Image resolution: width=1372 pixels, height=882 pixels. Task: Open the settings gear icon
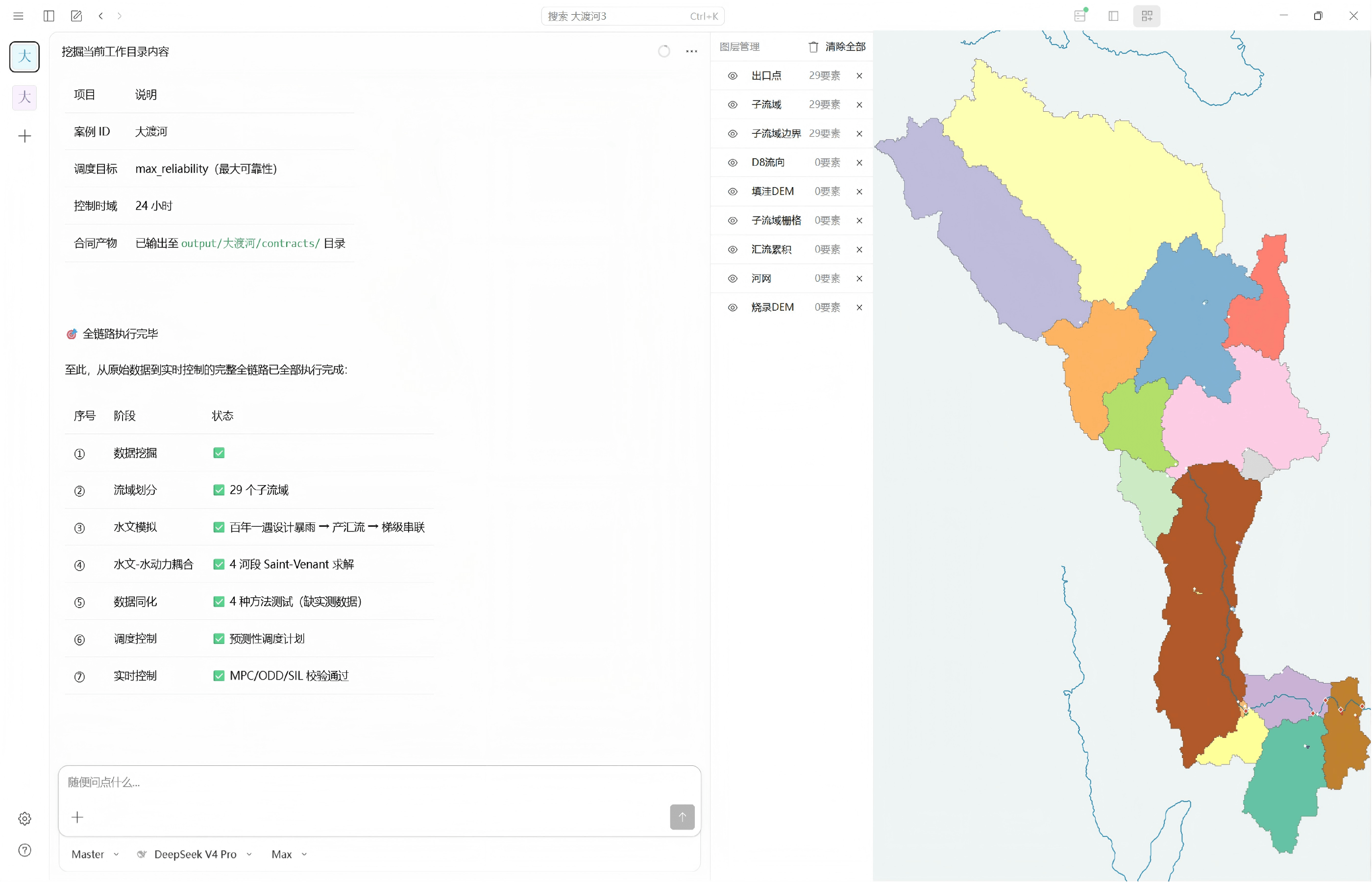(x=24, y=818)
